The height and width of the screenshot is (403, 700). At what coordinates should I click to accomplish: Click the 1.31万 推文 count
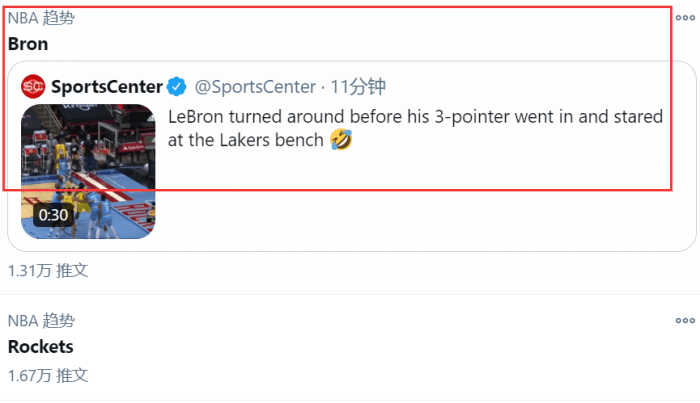point(48,270)
